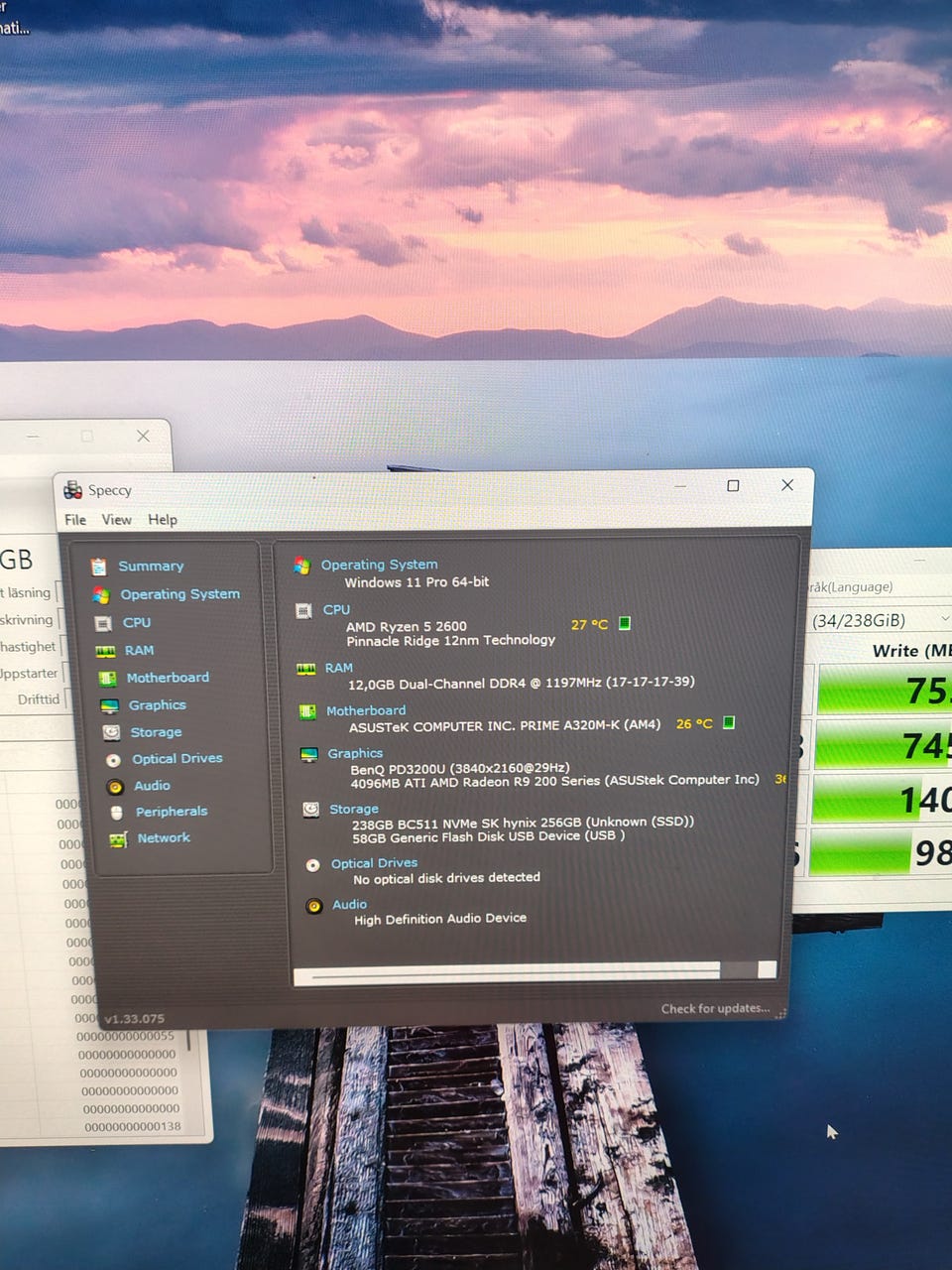Click the Graphics icon in summary panel
This screenshot has height=1270, width=952.
tap(309, 754)
